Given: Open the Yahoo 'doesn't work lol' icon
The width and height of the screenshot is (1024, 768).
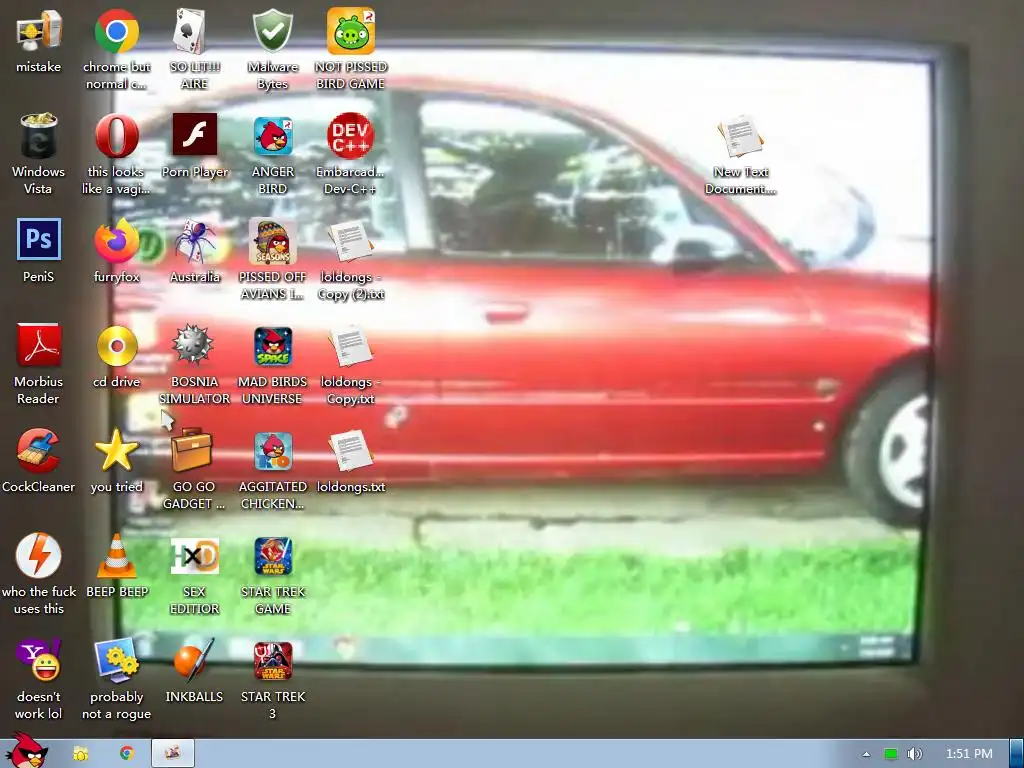Looking at the screenshot, I should 39,660.
